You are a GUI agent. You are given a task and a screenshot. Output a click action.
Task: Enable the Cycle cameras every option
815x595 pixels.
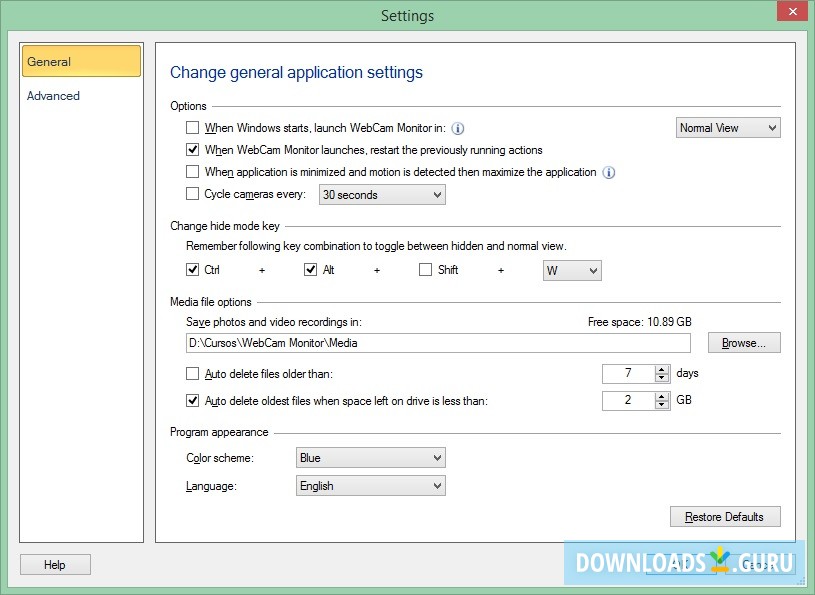point(192,194)
